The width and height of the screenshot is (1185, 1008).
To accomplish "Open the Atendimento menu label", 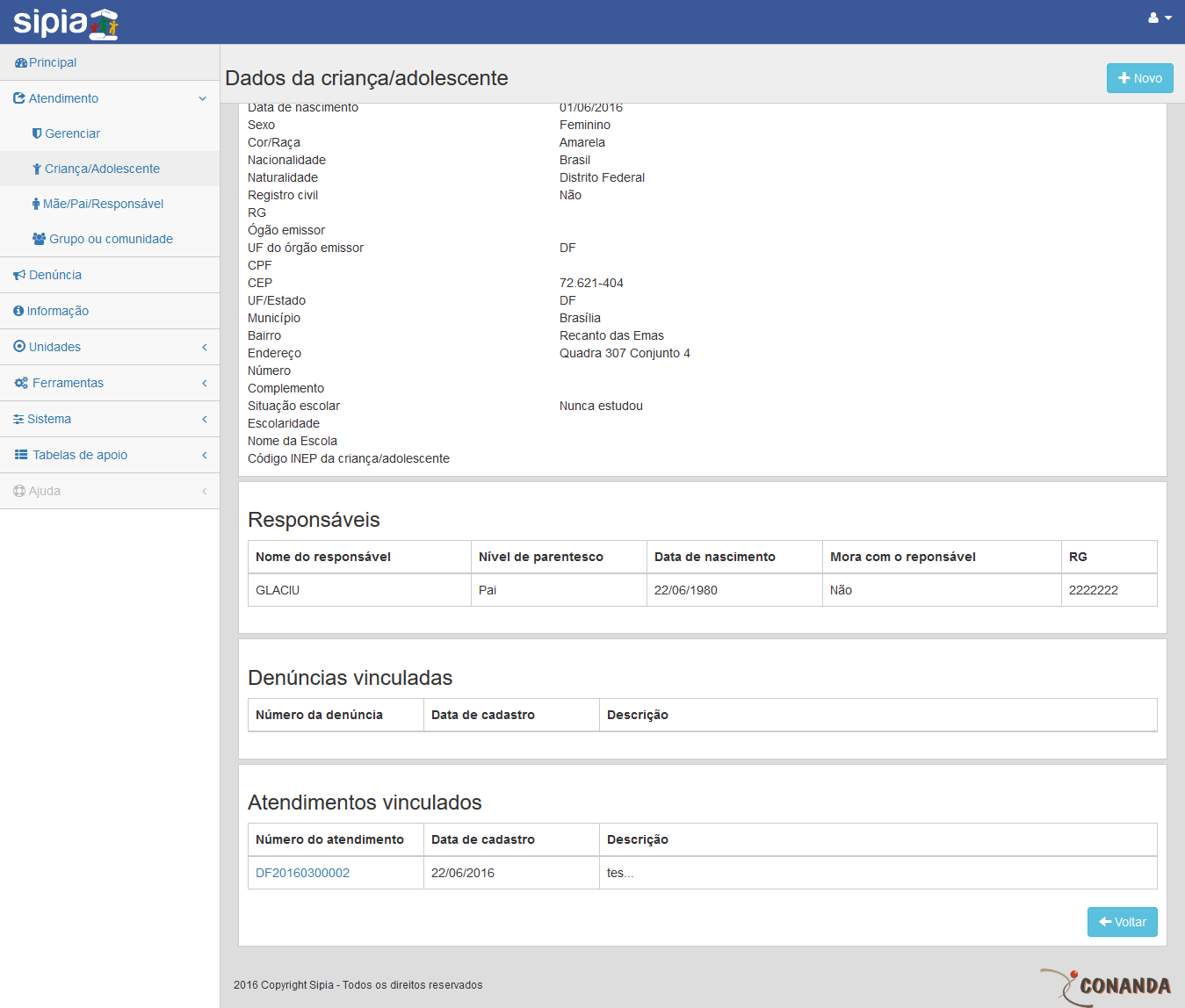I will point(63,98).
